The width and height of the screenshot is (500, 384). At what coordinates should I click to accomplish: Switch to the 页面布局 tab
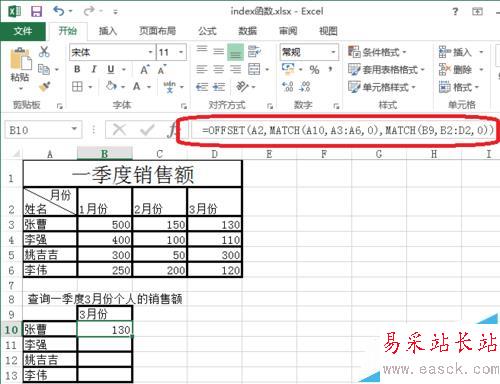pos(157,31)
